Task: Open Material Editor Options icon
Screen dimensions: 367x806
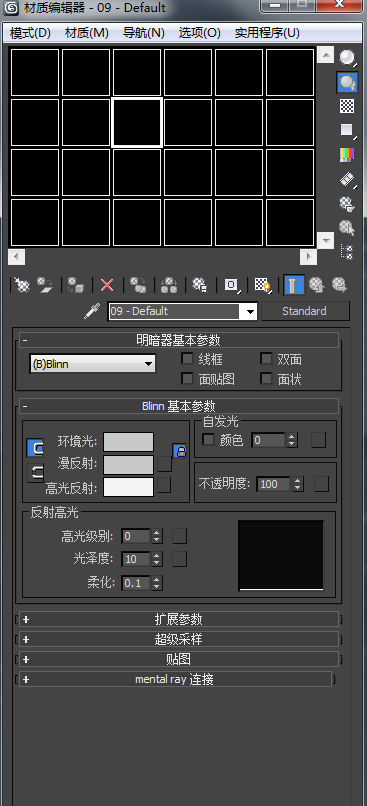Action: [x=347, y=204]
